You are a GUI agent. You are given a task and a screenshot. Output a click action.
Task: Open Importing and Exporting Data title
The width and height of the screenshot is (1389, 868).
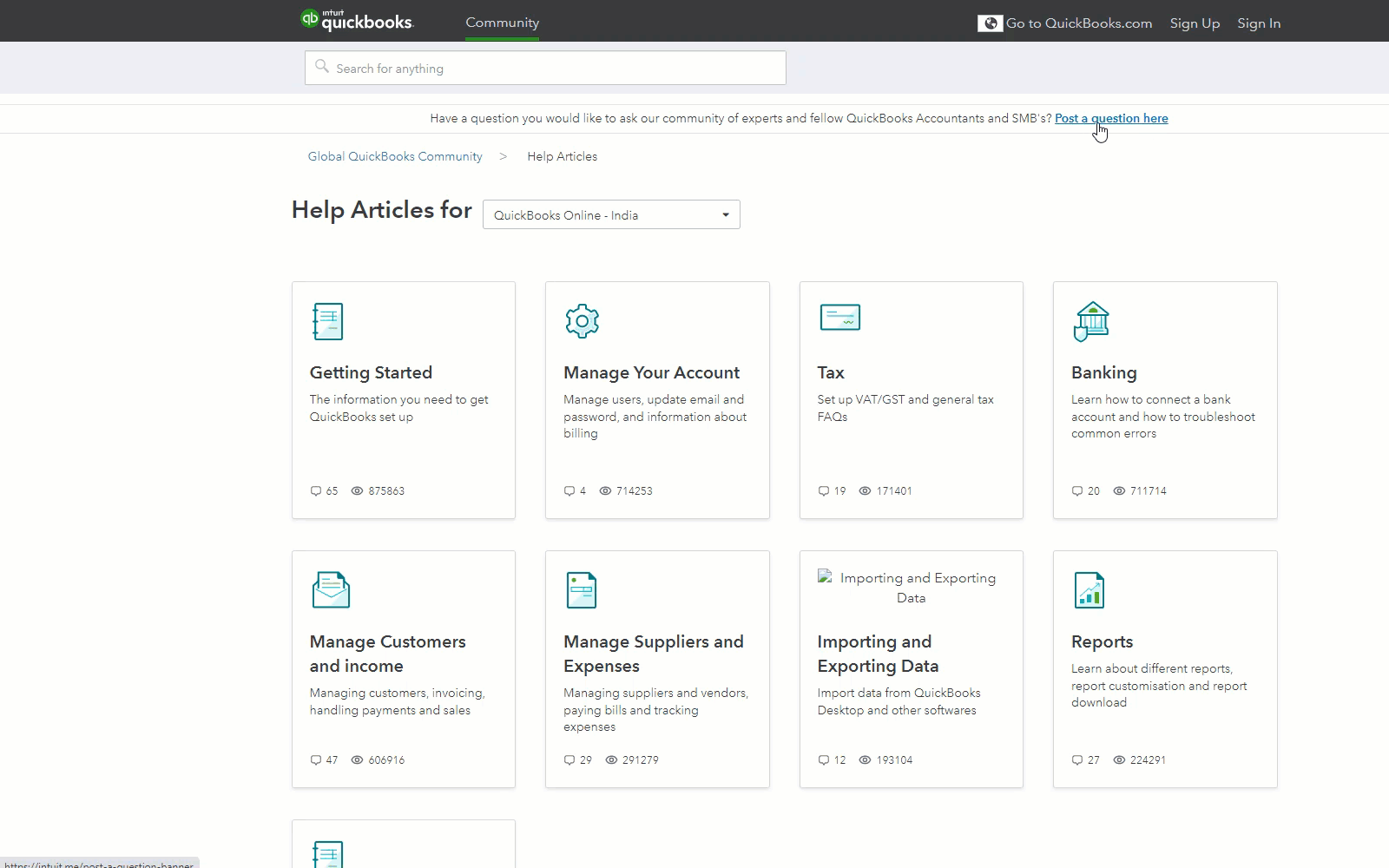tap(878, 654)
